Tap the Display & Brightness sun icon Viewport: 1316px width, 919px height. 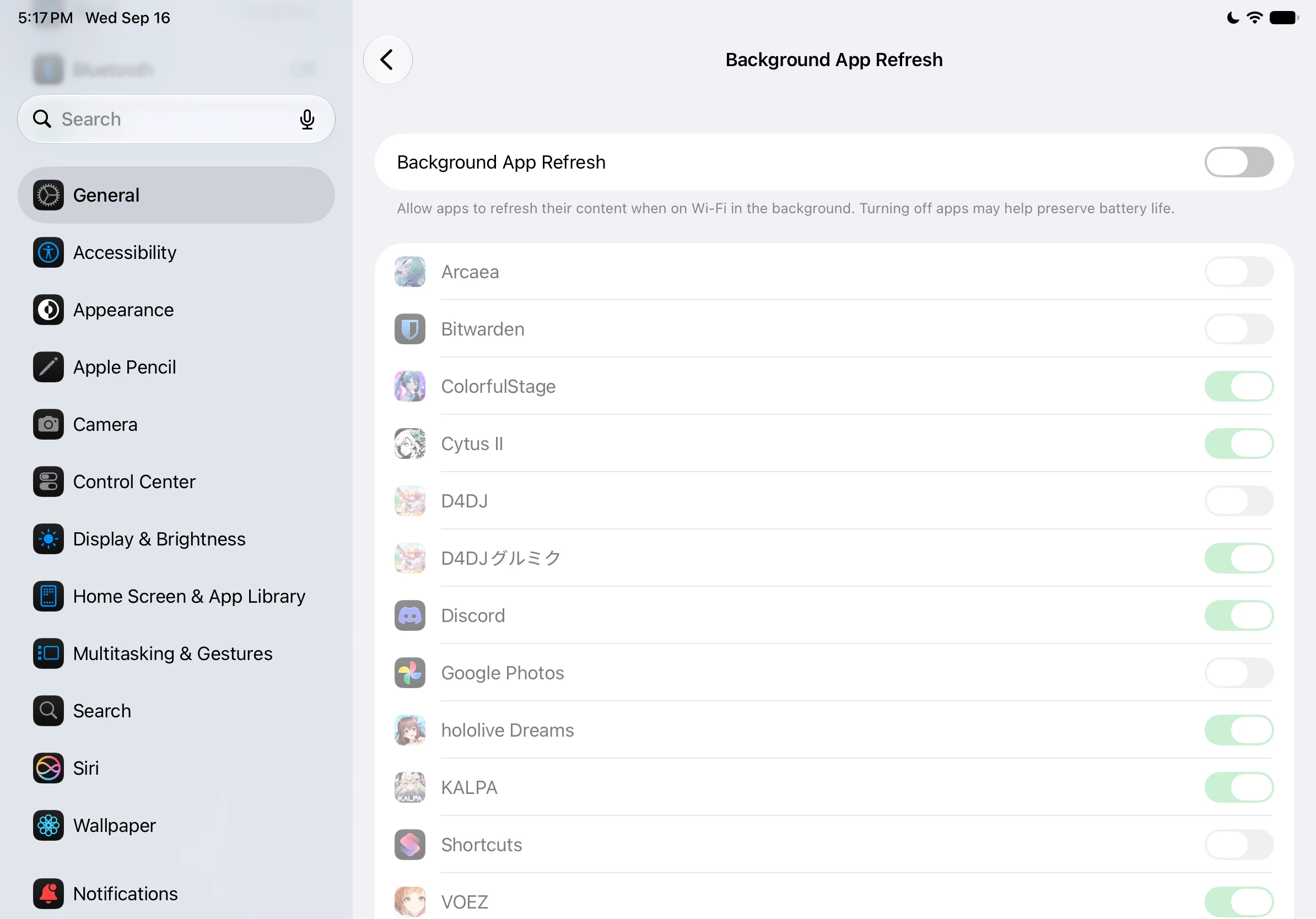point(48,539)
